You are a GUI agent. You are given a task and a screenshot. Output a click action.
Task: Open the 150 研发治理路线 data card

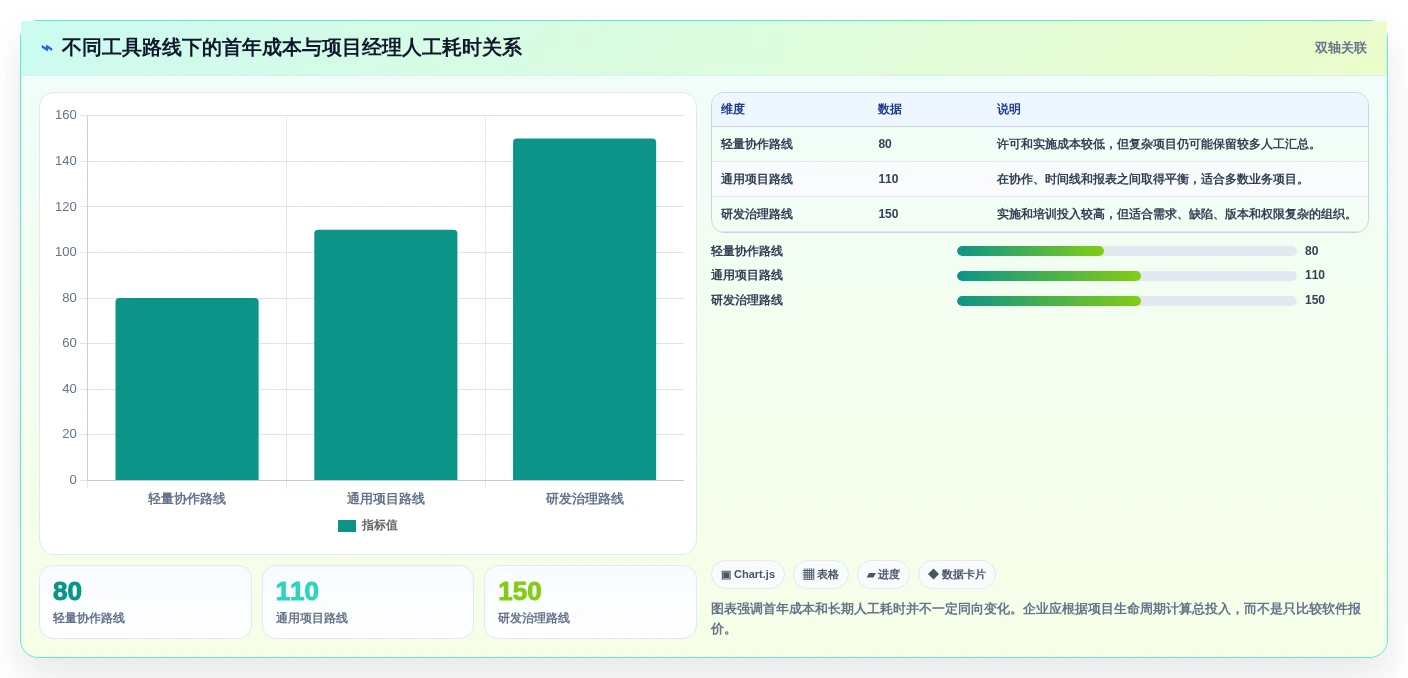click(590, 602)
